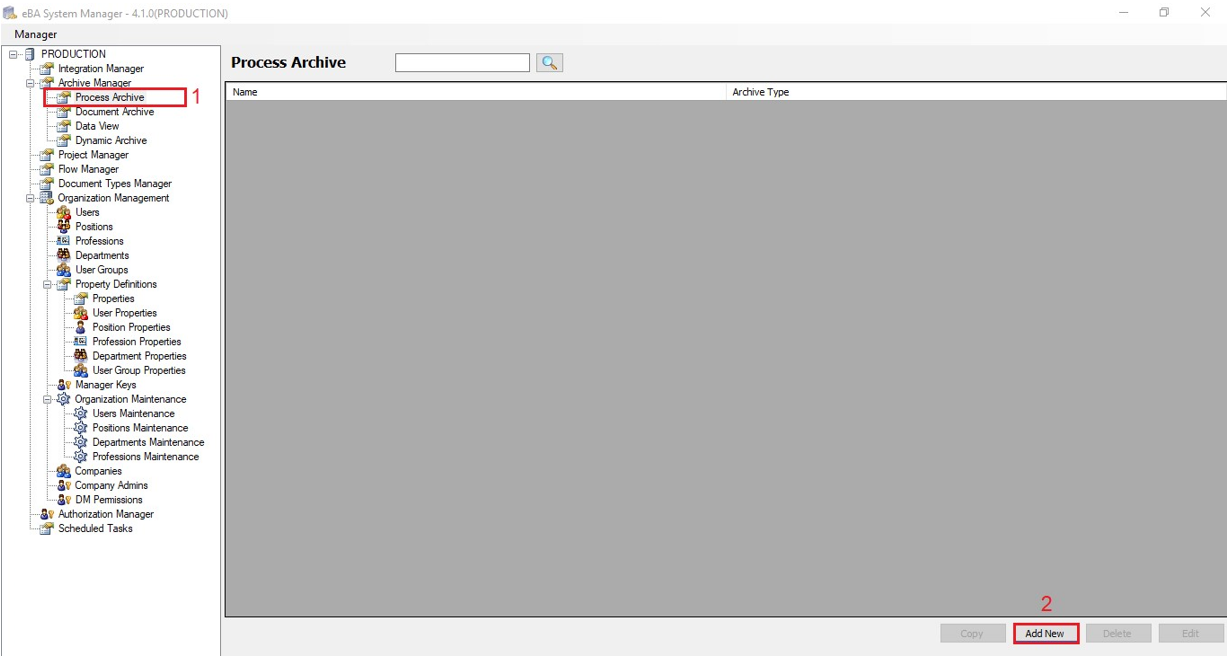Collapse the Organization Management node
Viewport: 1231px width, 658px height.
(x=30, y=199)
